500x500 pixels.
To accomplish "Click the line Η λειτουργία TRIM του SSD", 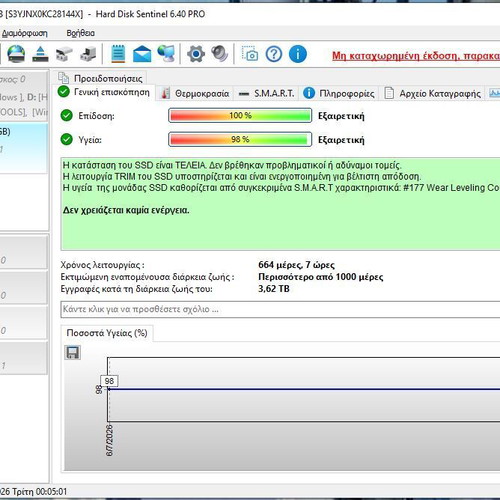I will click(242, 176).
